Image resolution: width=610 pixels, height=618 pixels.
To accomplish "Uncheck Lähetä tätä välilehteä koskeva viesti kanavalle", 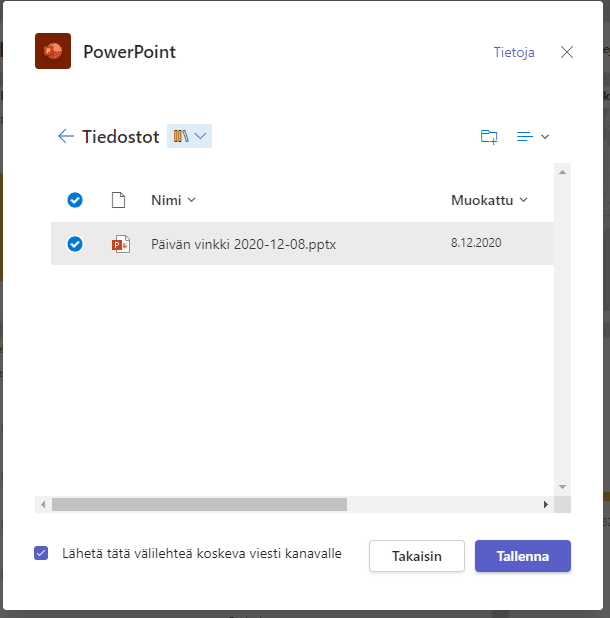I will [41, 553].
